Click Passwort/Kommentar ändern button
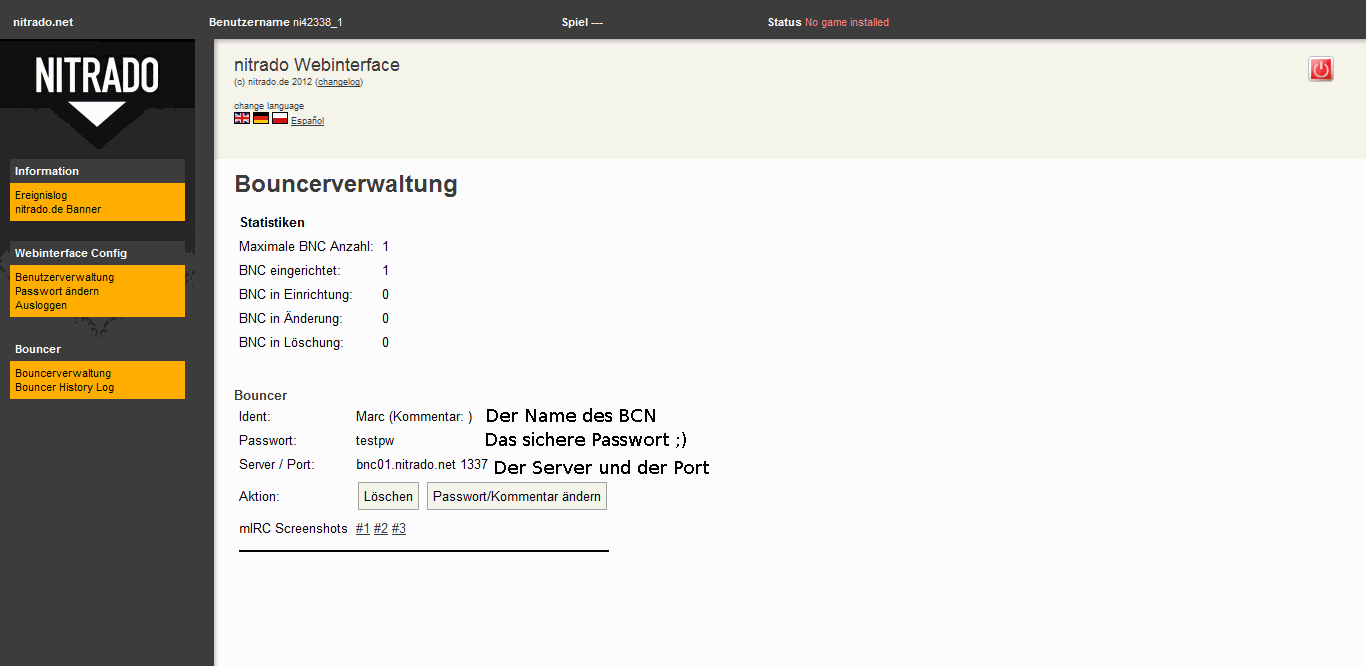Screen dimensions: 1366x666 tap(517, 496)
